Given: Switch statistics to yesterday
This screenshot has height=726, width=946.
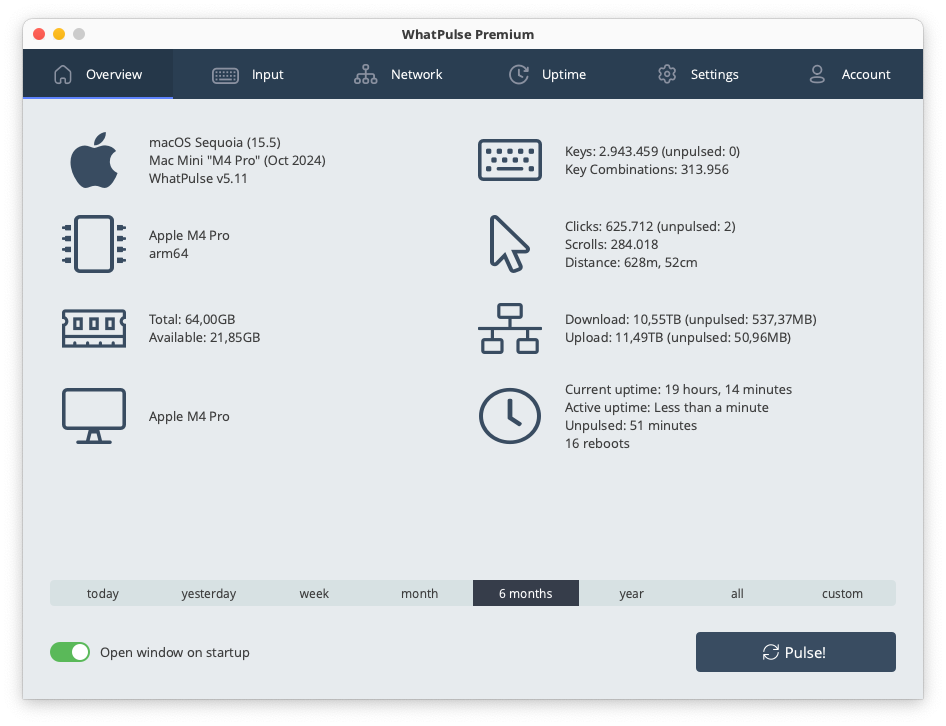Looking at the screenshot, I should pyautogui.click(x=208, y=593).
